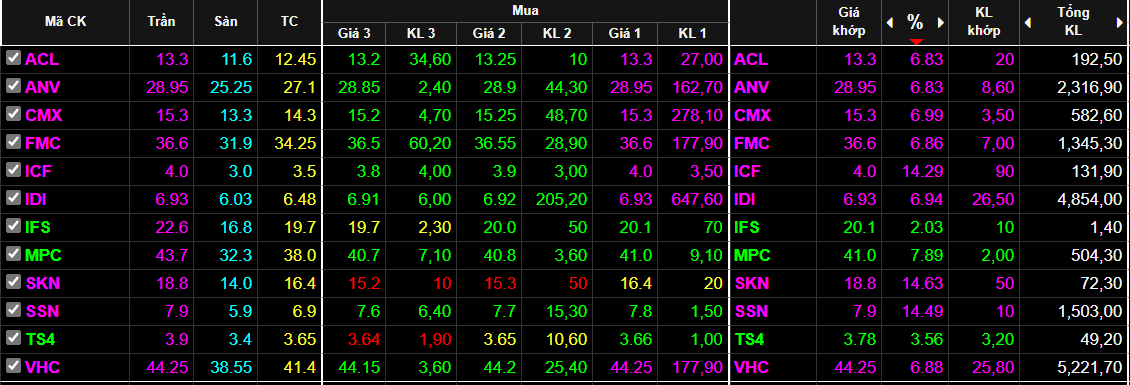Click right arrow beside % column header

pyautogui.click(x=940, y=22)
